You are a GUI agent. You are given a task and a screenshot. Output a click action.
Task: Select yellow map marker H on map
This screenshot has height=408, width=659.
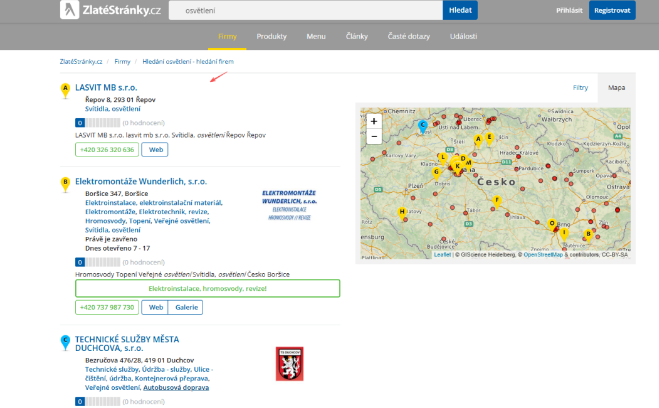402,212
